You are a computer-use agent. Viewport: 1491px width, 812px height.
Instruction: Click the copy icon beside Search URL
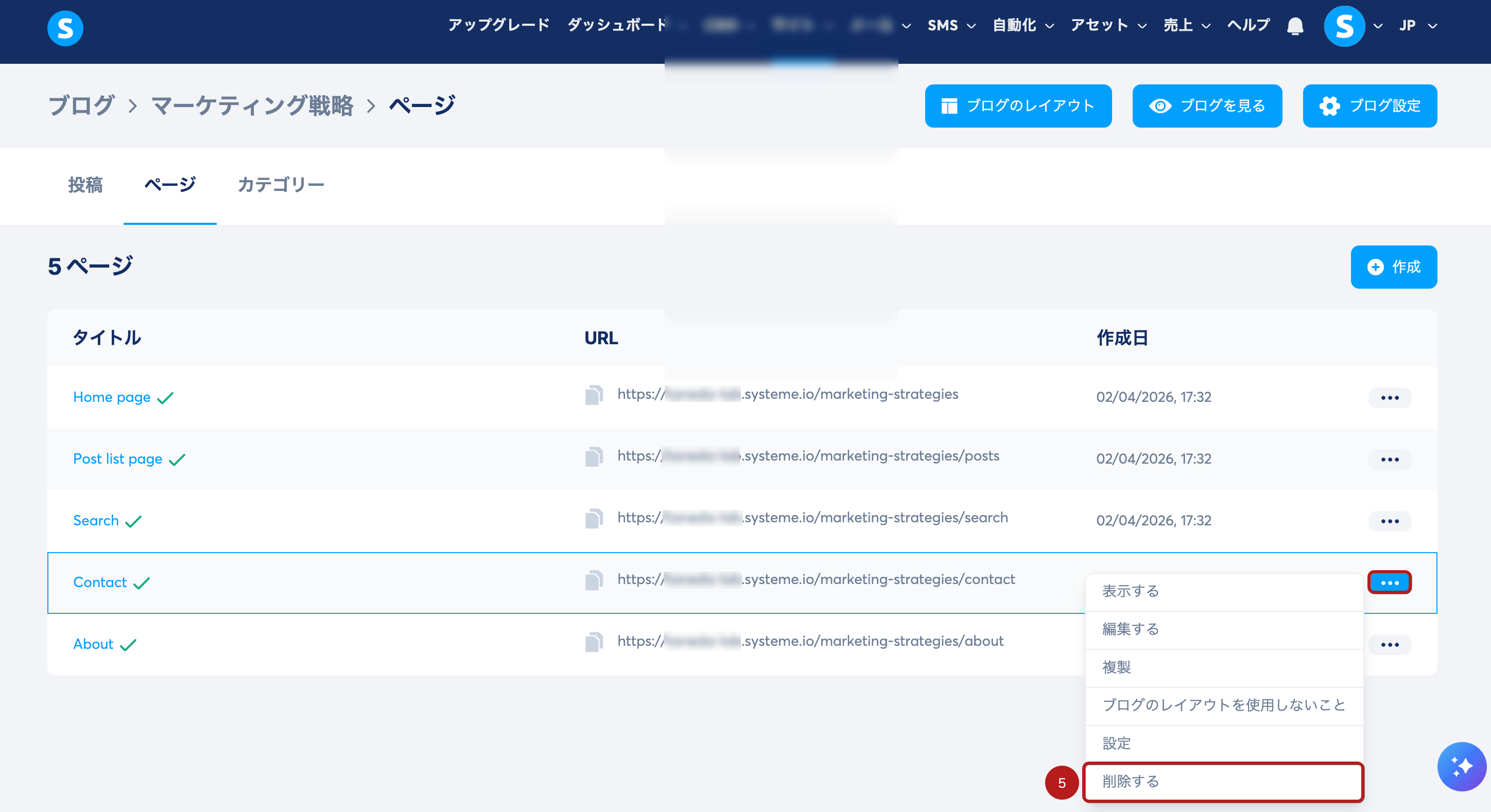[594, 519]
